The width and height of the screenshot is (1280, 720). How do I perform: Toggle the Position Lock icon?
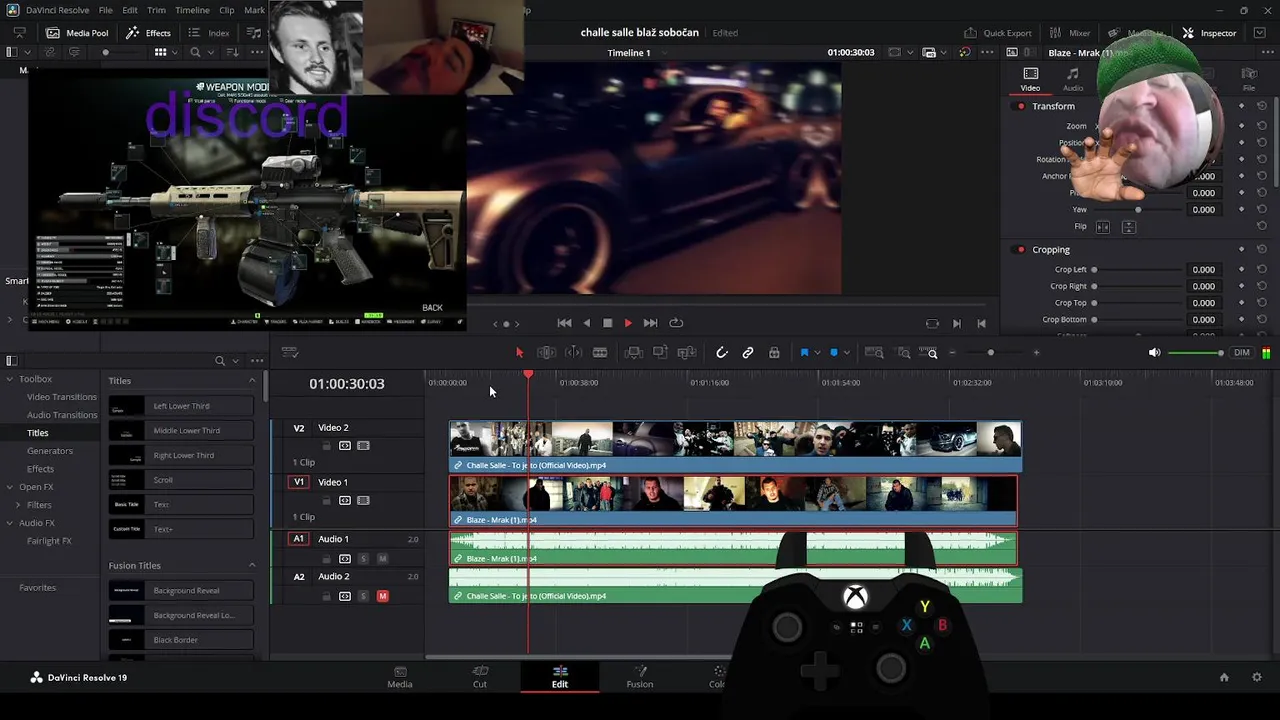[774, 353]
